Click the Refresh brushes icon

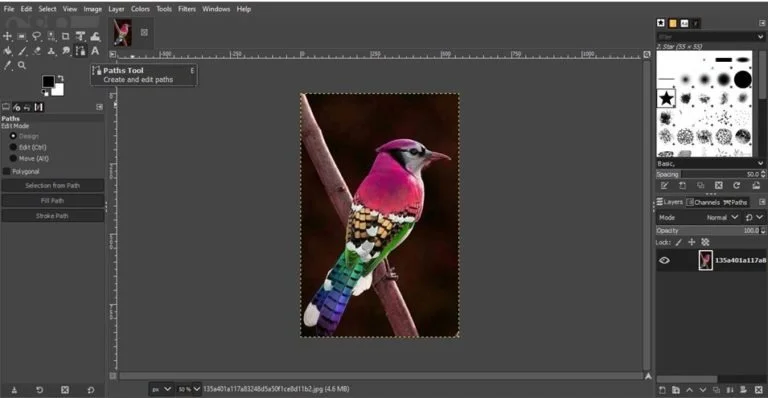(737, 186)
